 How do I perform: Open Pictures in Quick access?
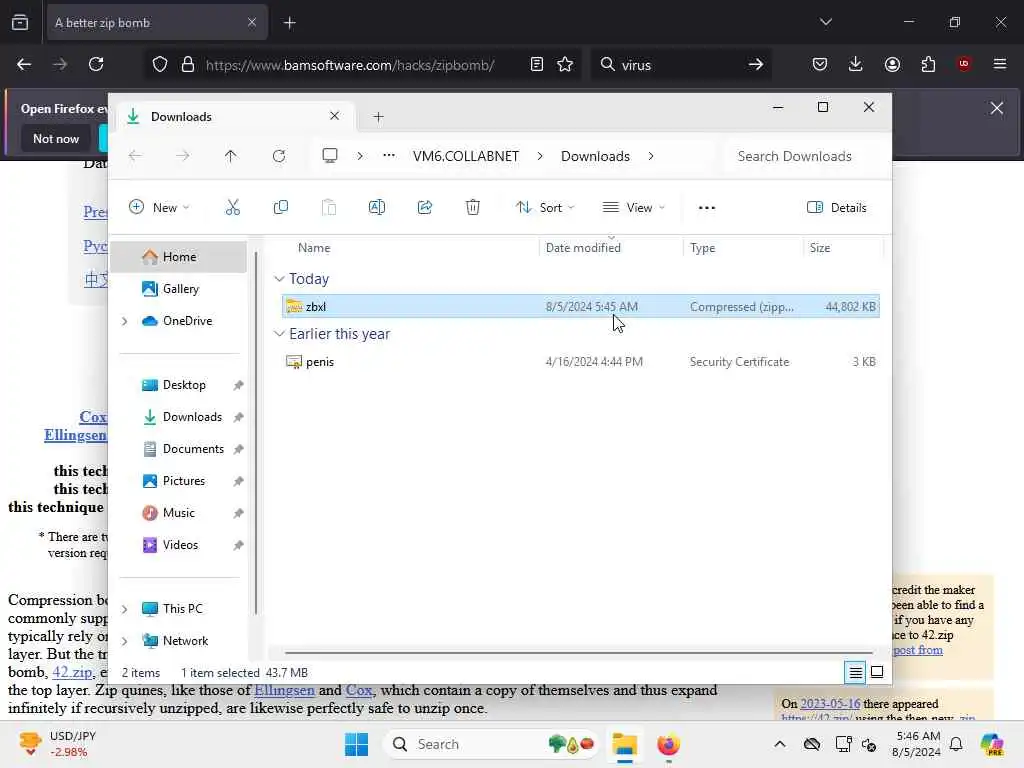(x=184, y=481)
